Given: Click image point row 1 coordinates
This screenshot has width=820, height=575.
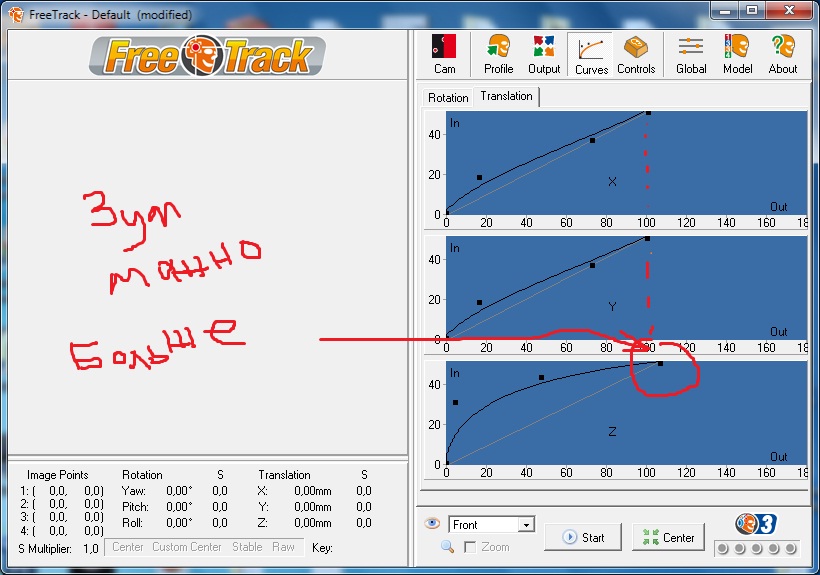Looking at the screenshot, I should pyautogui.click(x=62, y=491).
